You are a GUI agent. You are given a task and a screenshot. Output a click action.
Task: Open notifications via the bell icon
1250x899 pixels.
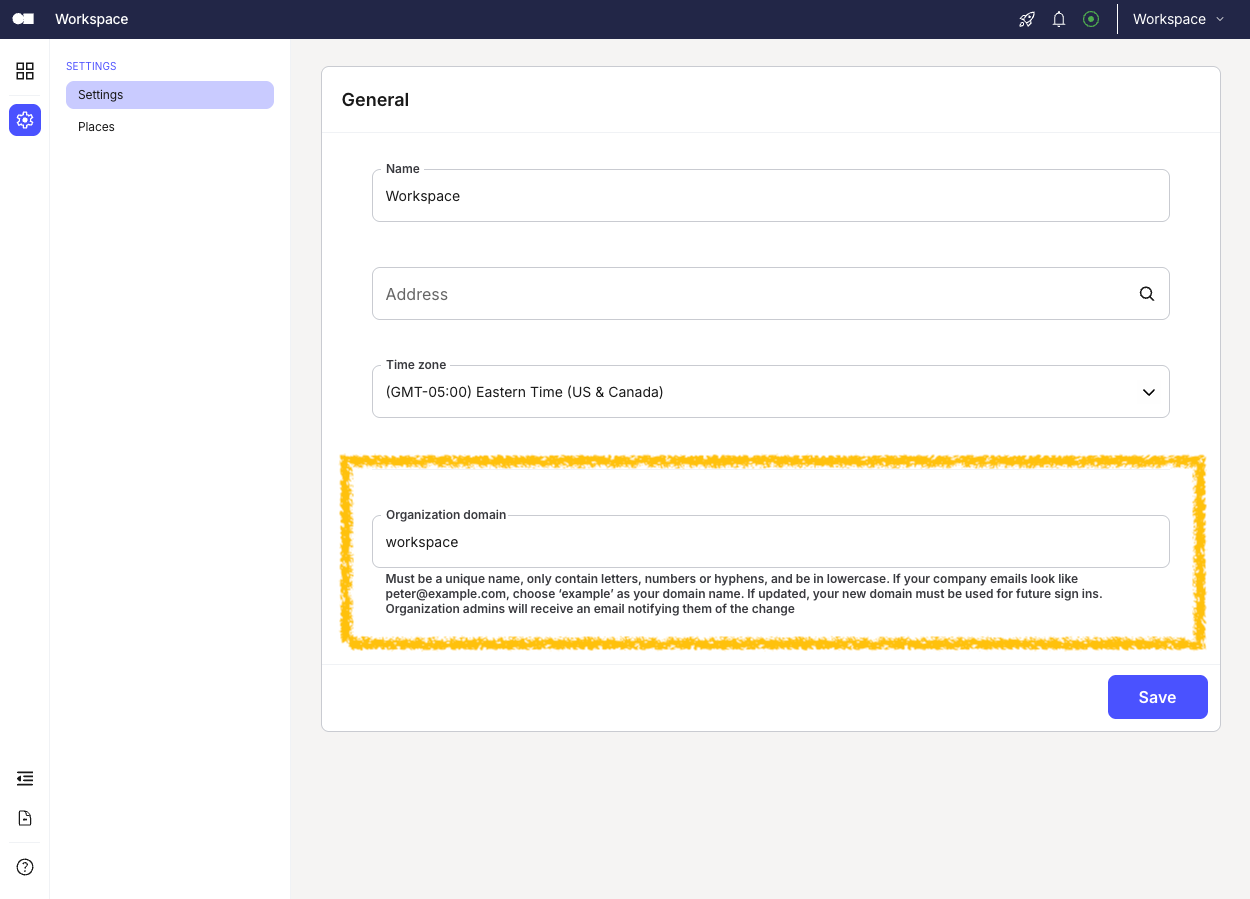pyautogui.click(x=1059, y=19)
